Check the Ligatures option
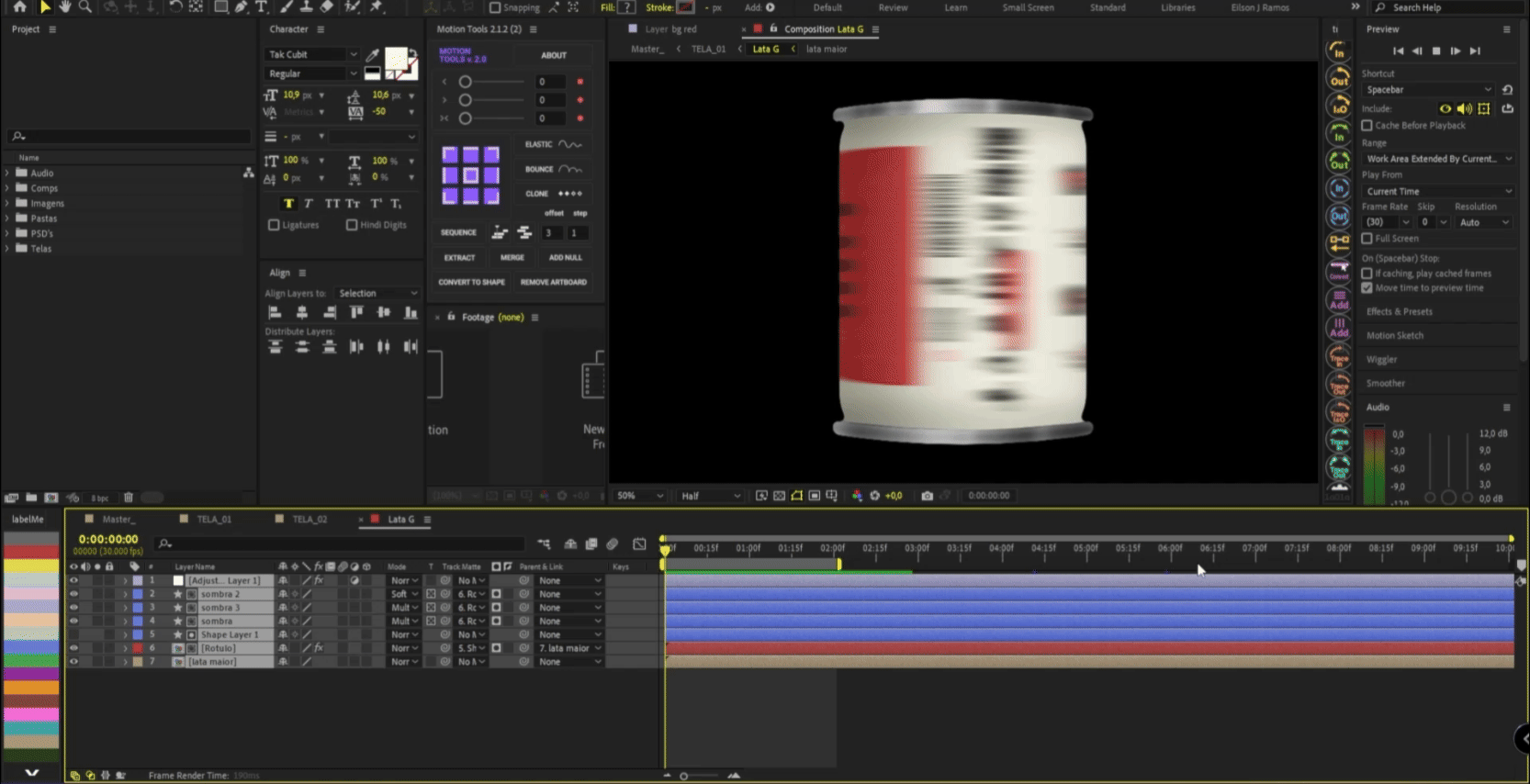The image size is (1530, 784). click(274, 225)
